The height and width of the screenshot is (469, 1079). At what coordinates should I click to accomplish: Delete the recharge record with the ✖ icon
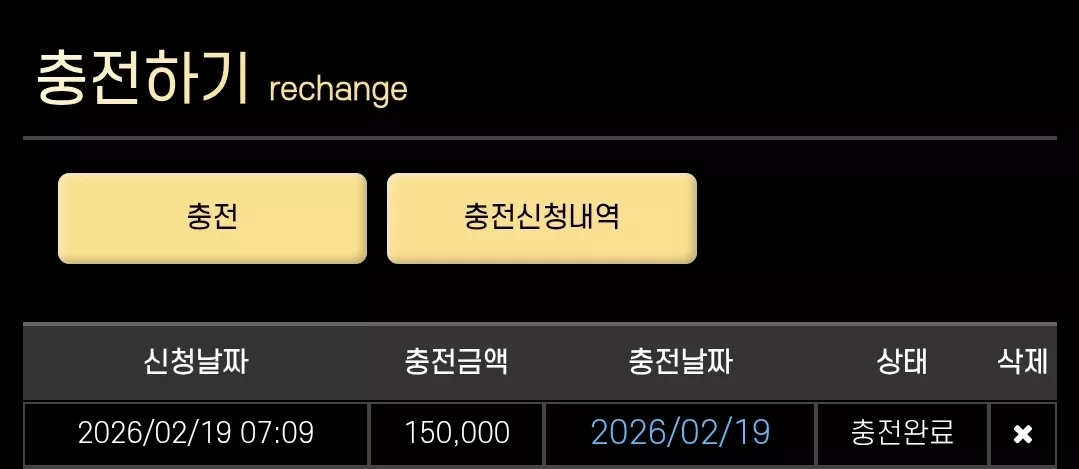pyautogui.click(x=1023, y=434)
